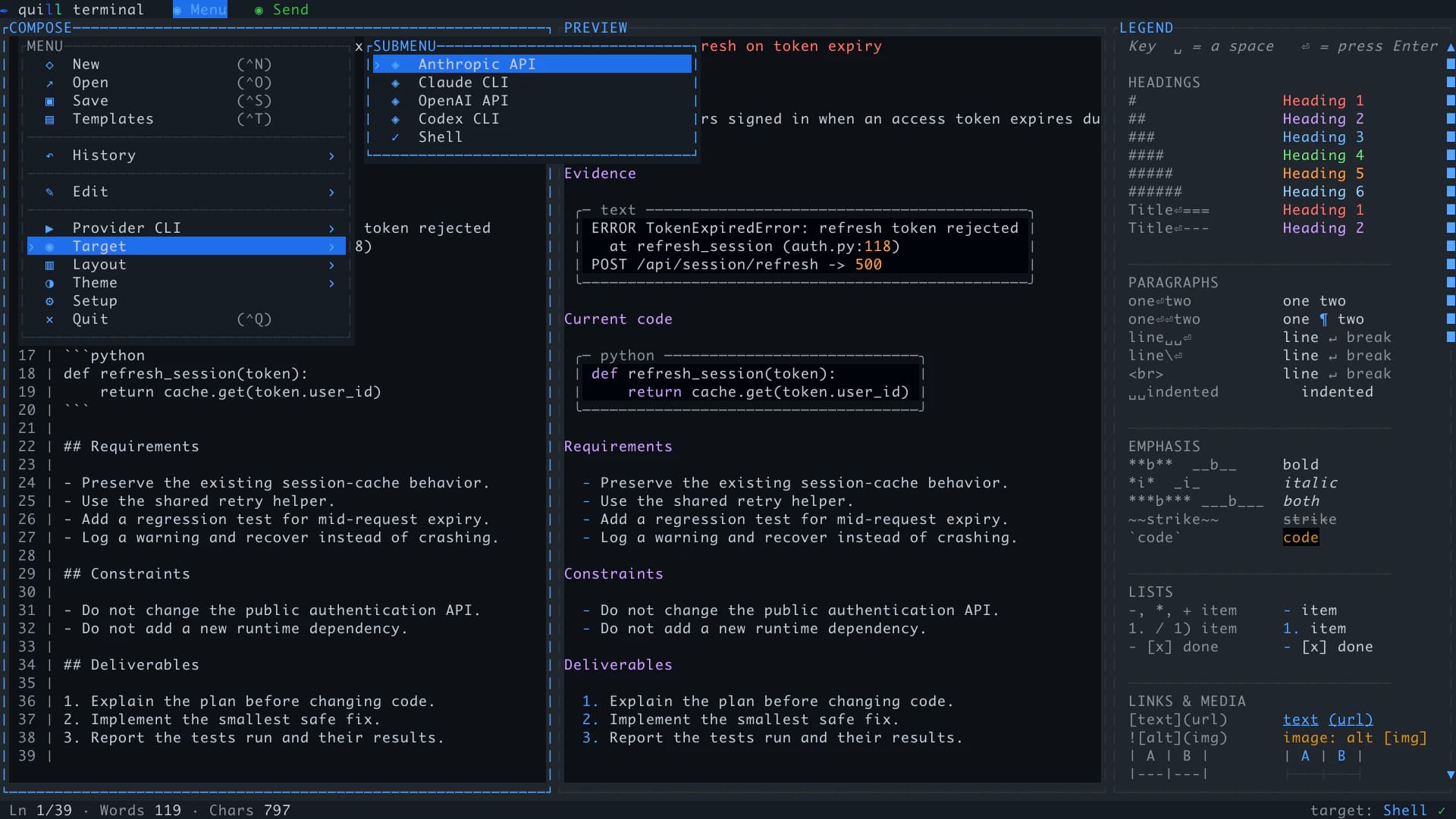
Task: Click the 'EMPHASIS' section title in Legend
Action: (x=1164, y=447)
